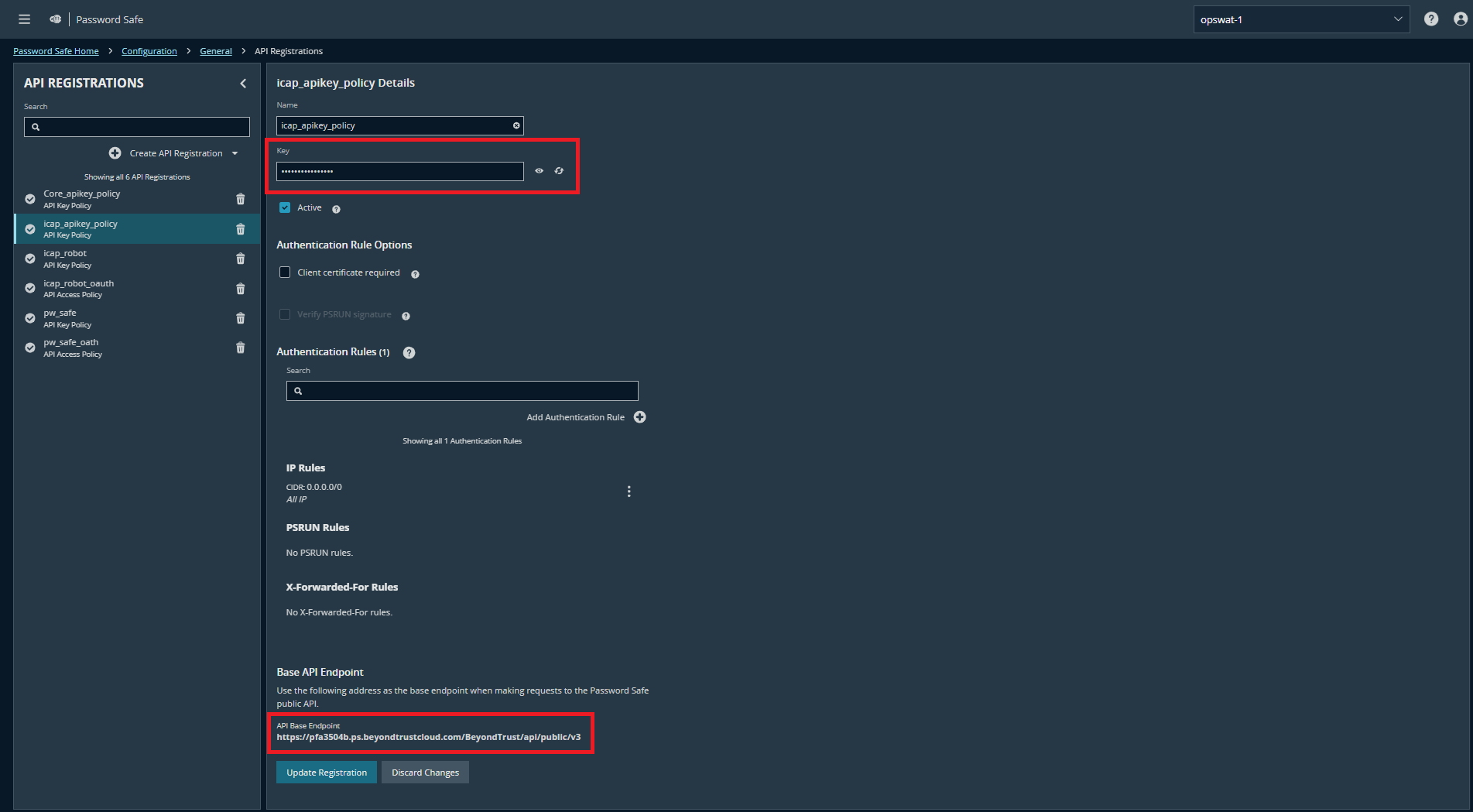Delete the icap_robot registration
Image resolution: width=1473 pixels, height=812 pixels.
241,259
